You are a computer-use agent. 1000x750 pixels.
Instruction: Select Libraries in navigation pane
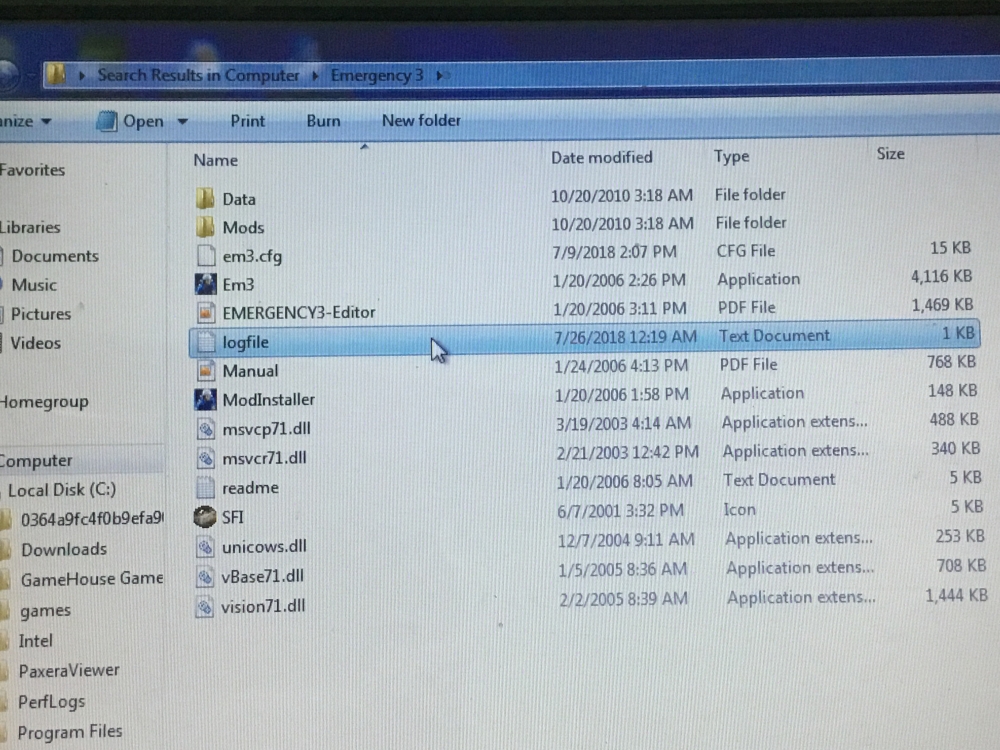pyautogui.click(x=30, y=227)
